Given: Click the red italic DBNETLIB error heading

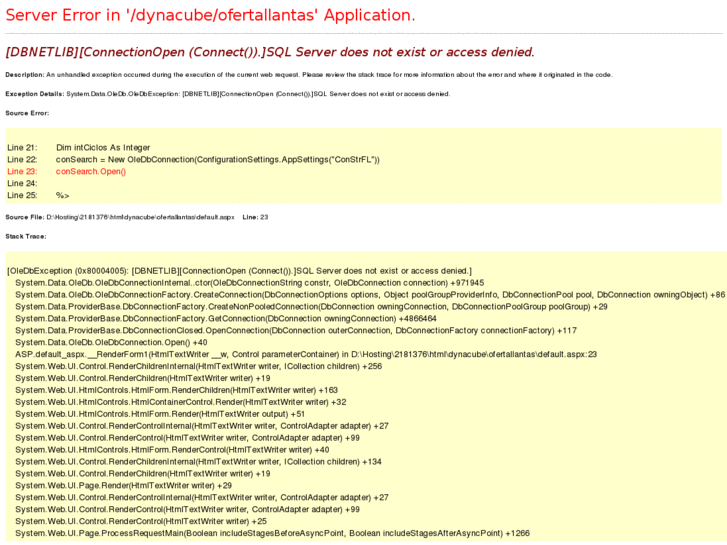Looking at the screenshot, I should 270,52.
